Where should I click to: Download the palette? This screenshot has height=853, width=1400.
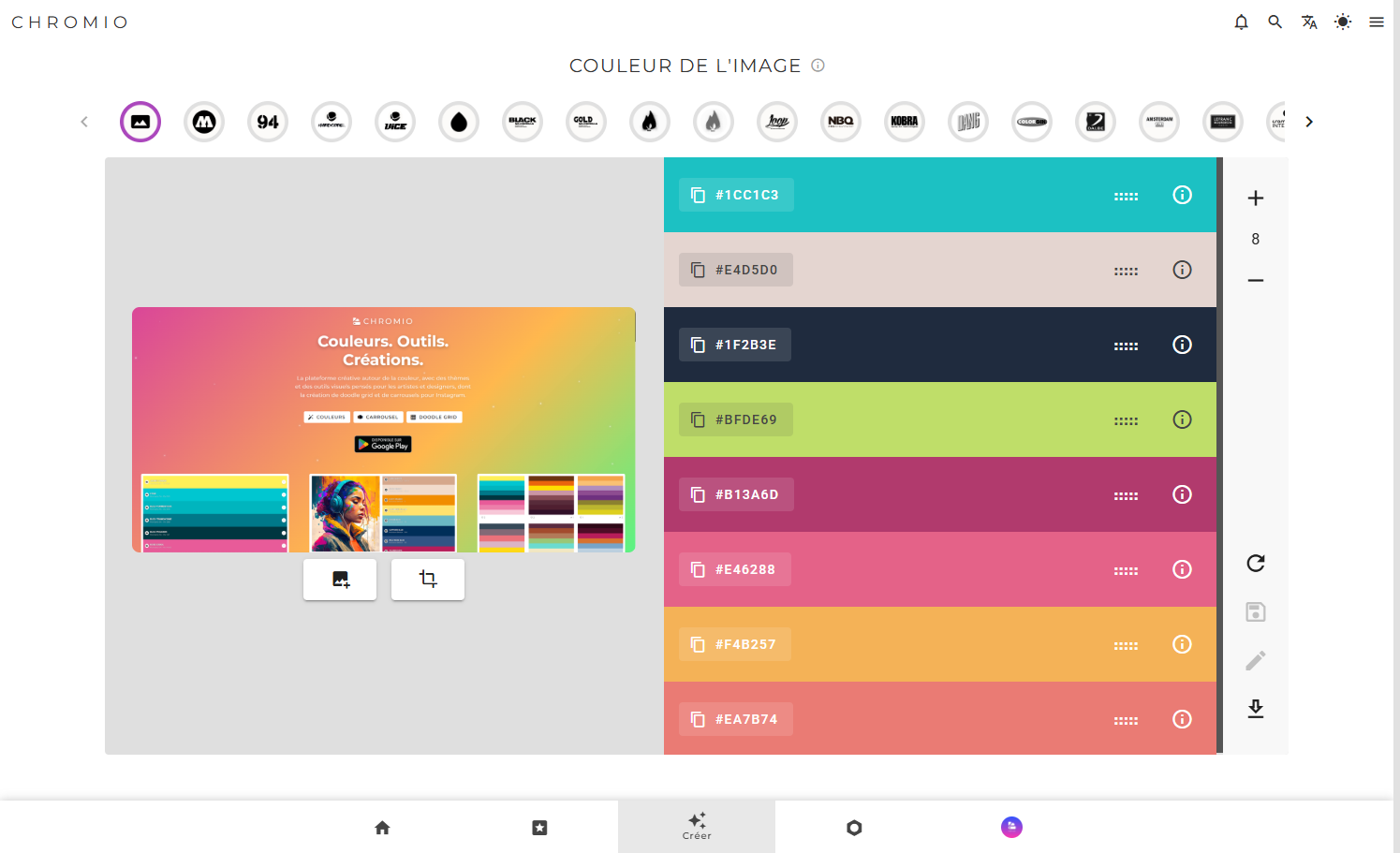coord(1256,709)
